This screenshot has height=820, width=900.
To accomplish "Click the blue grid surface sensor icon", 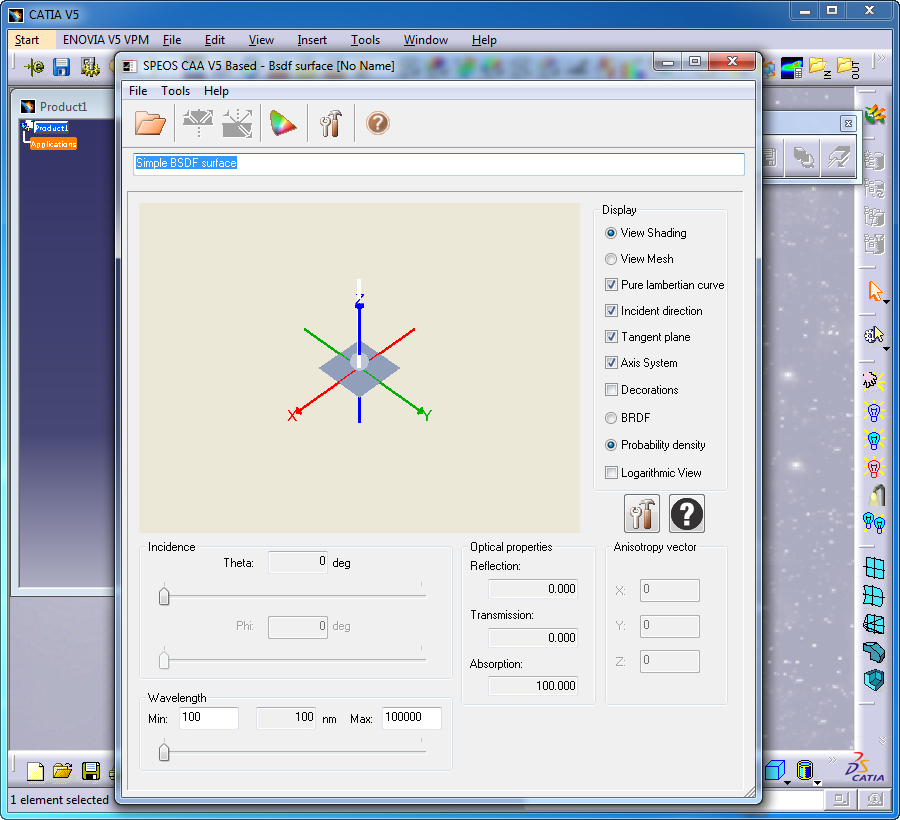I will click(x=874, y=568).
